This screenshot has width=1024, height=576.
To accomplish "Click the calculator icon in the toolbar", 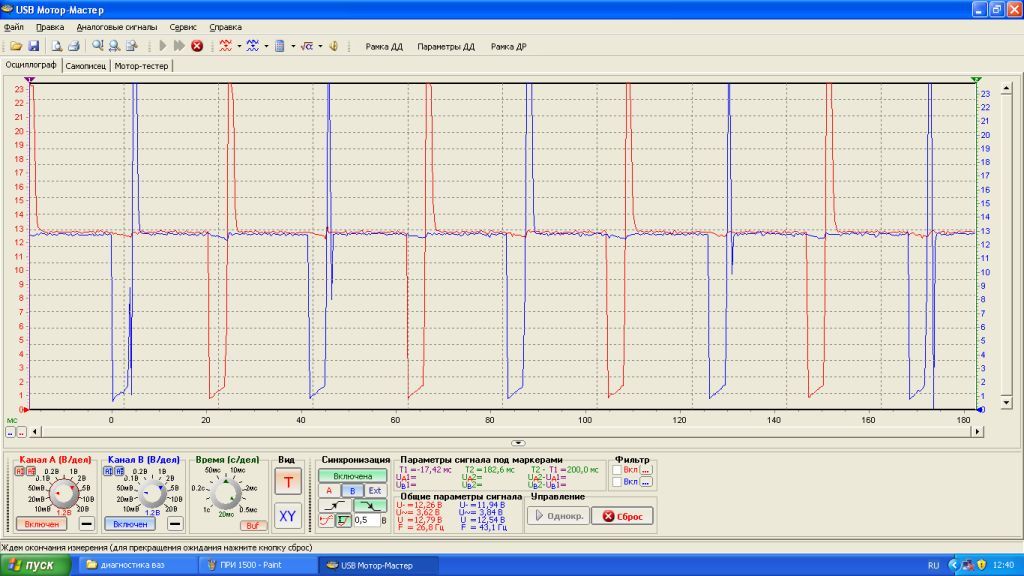I will [x=280, y=46].
